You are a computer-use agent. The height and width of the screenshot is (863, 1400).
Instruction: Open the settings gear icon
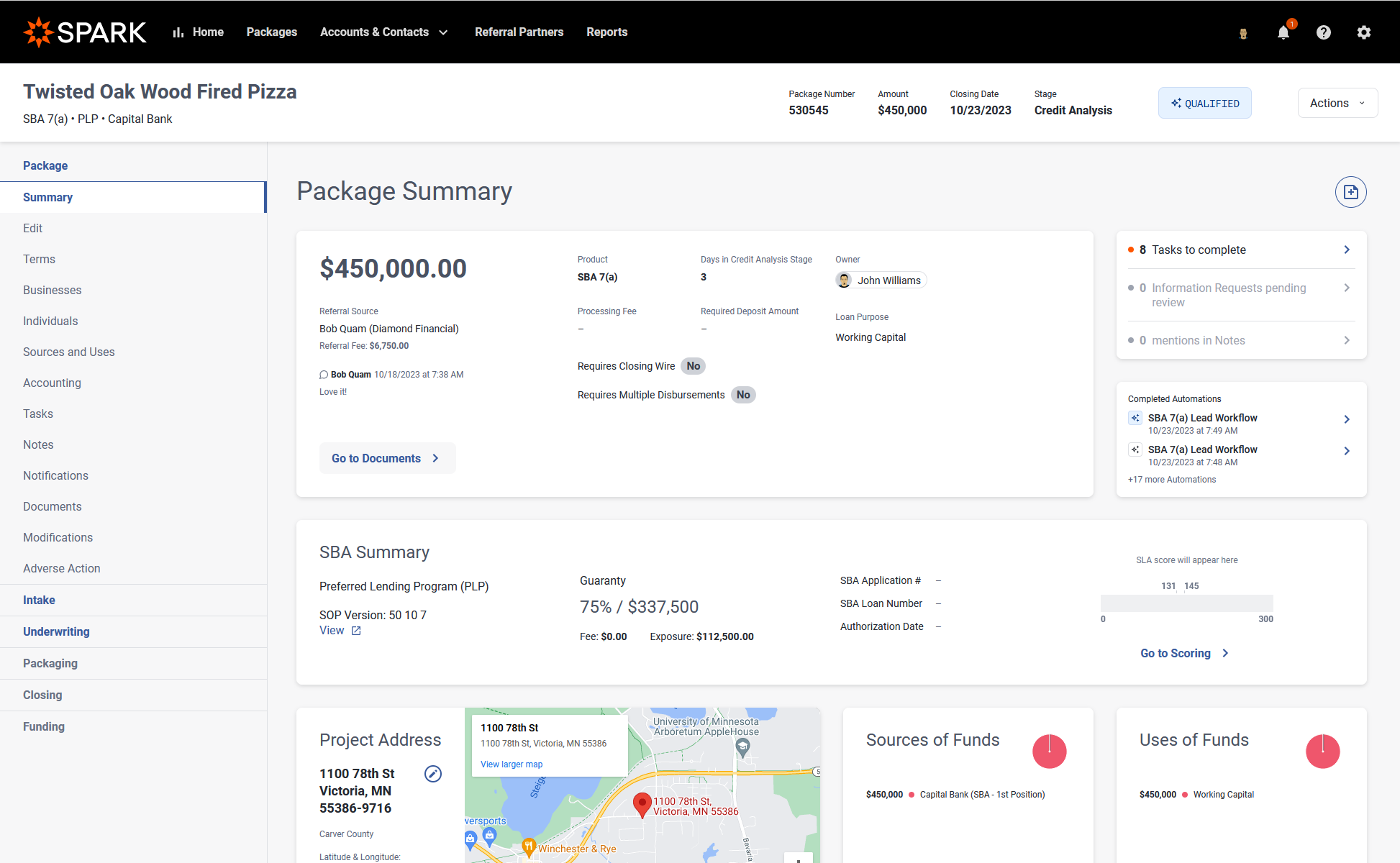point(1364,32)
